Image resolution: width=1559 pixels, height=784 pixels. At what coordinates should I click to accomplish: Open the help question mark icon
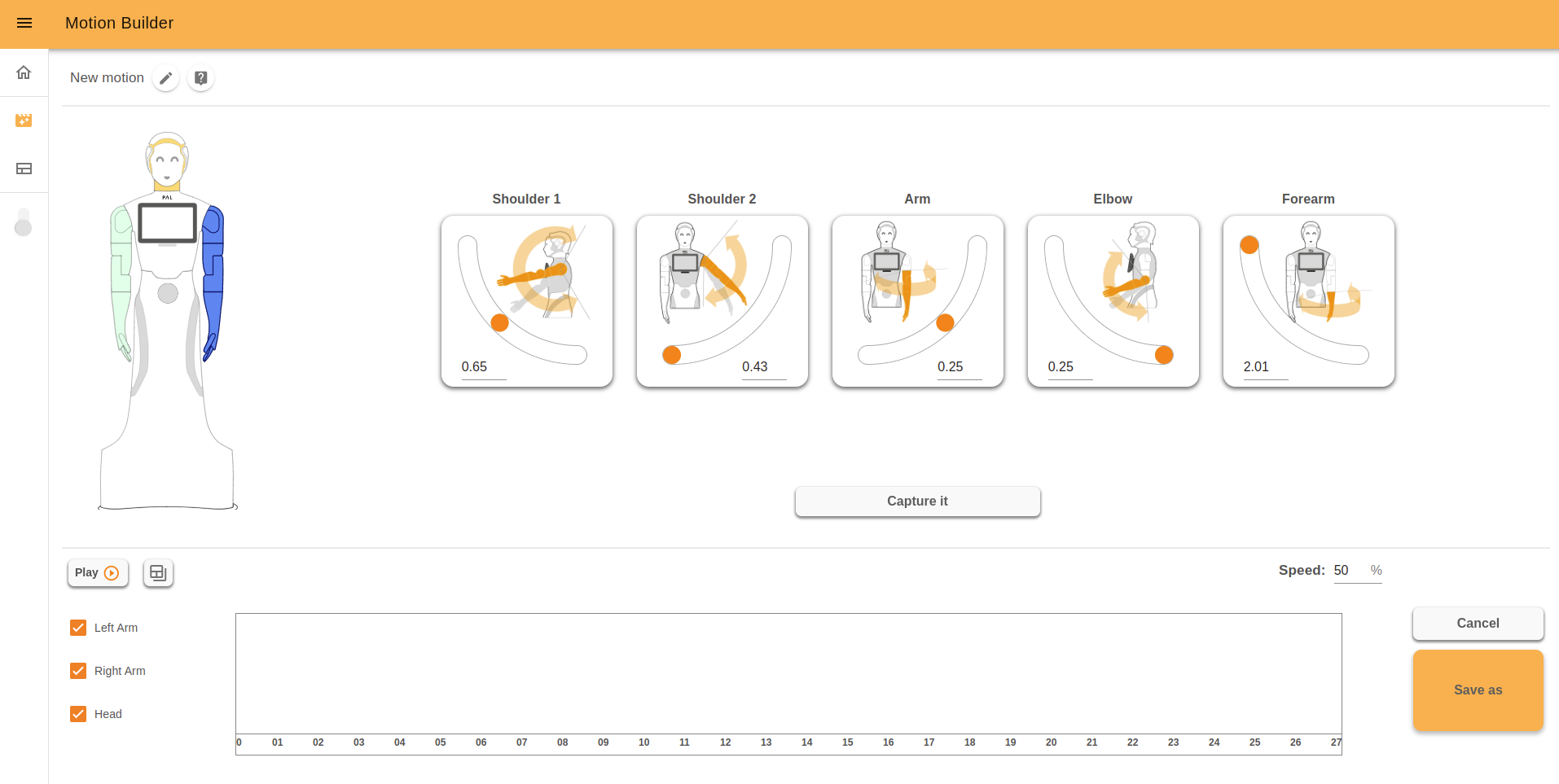tap(200, 78)
